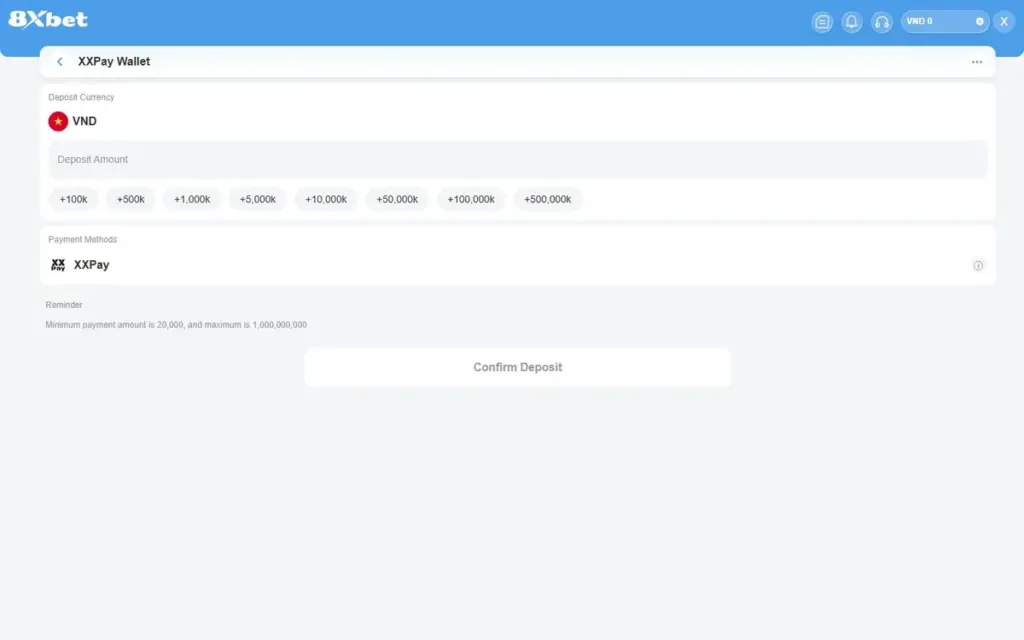Focus the Deposit Amount input field
Viewport: 1024px width, 640px height.
(x=517, y=159)
